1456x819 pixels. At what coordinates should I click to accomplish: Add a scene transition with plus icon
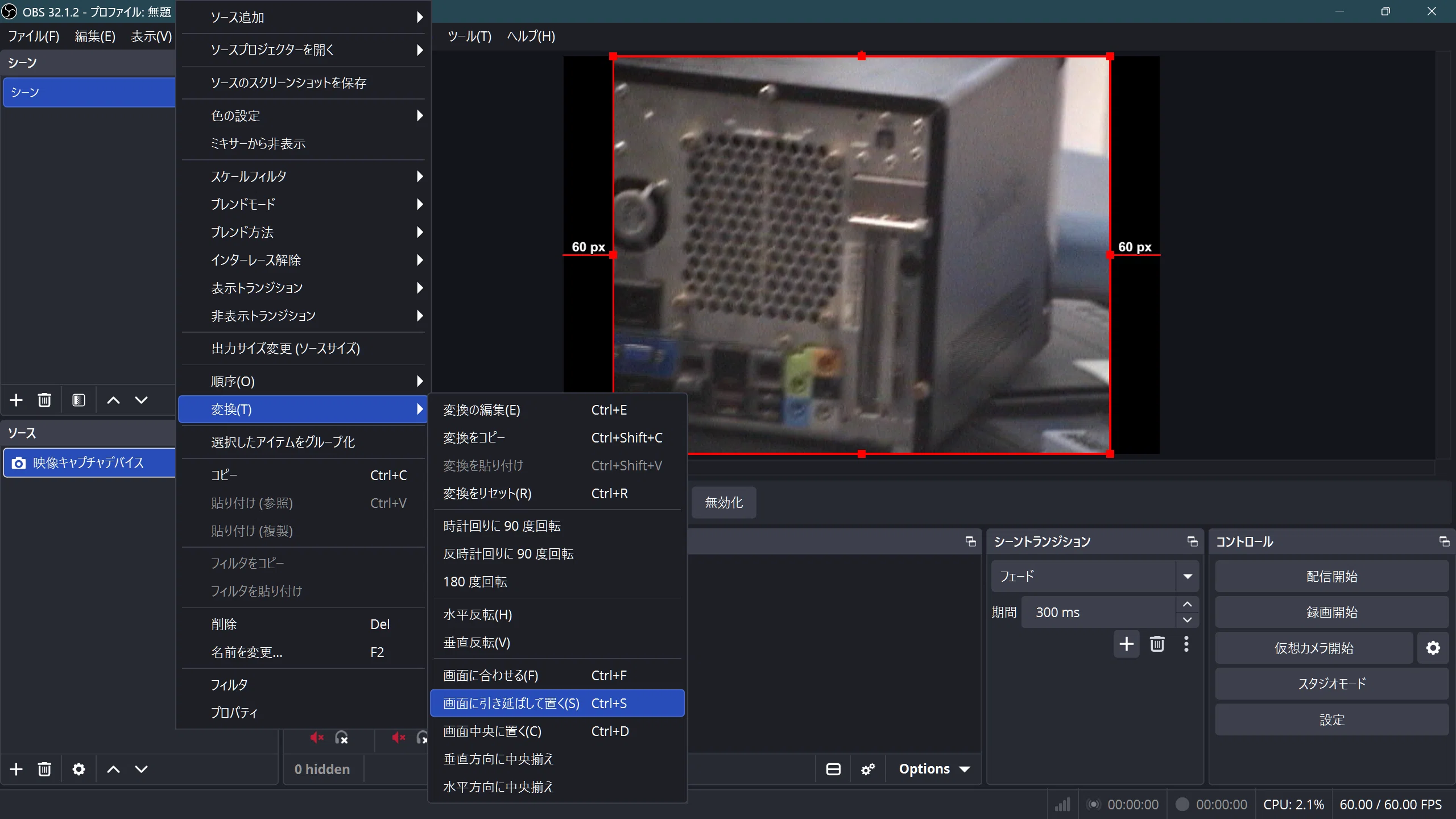tap(1126, 644)
